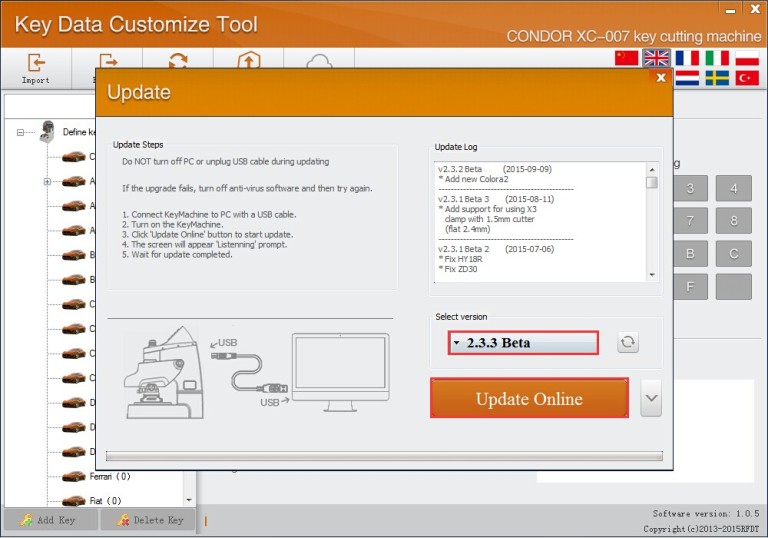Click the Import toolbar icon
Image resolution: width=768 pixels, height=538 pixels.
pos(36,63)
